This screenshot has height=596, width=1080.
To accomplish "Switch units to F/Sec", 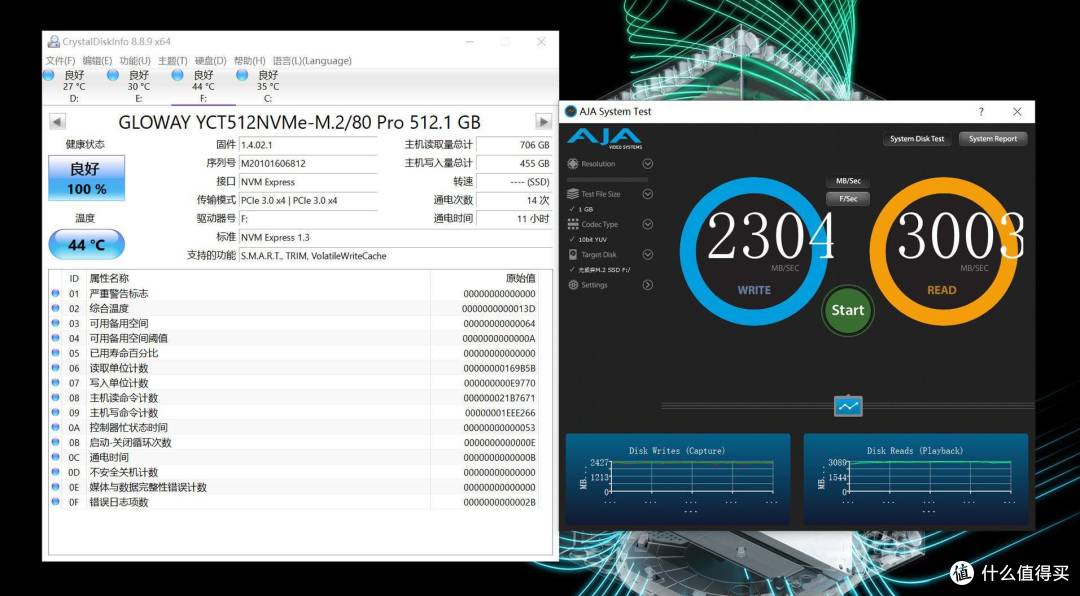I will click(848, 199).
